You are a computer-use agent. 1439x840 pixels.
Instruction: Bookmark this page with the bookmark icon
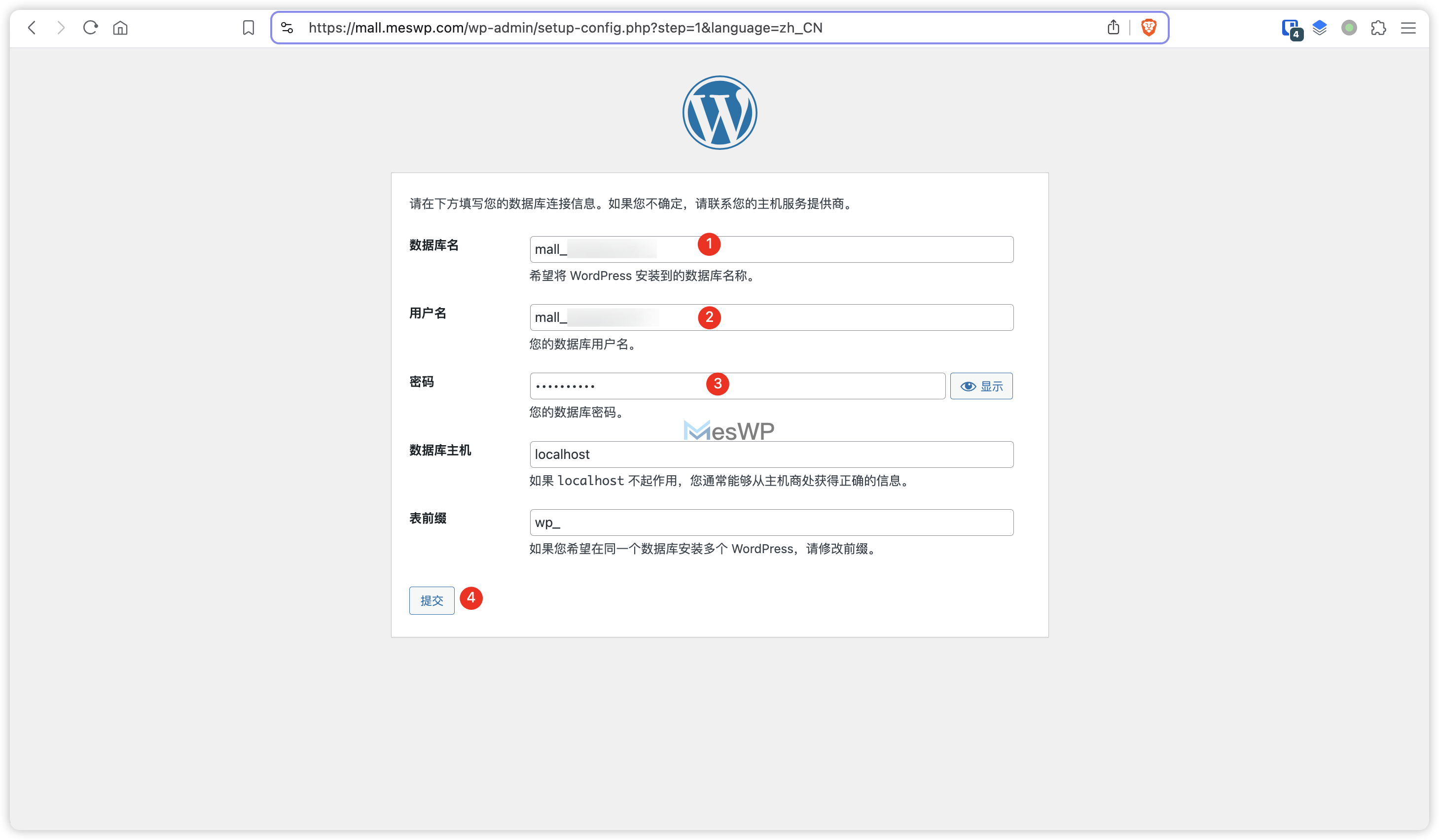[x=249, y=28]
